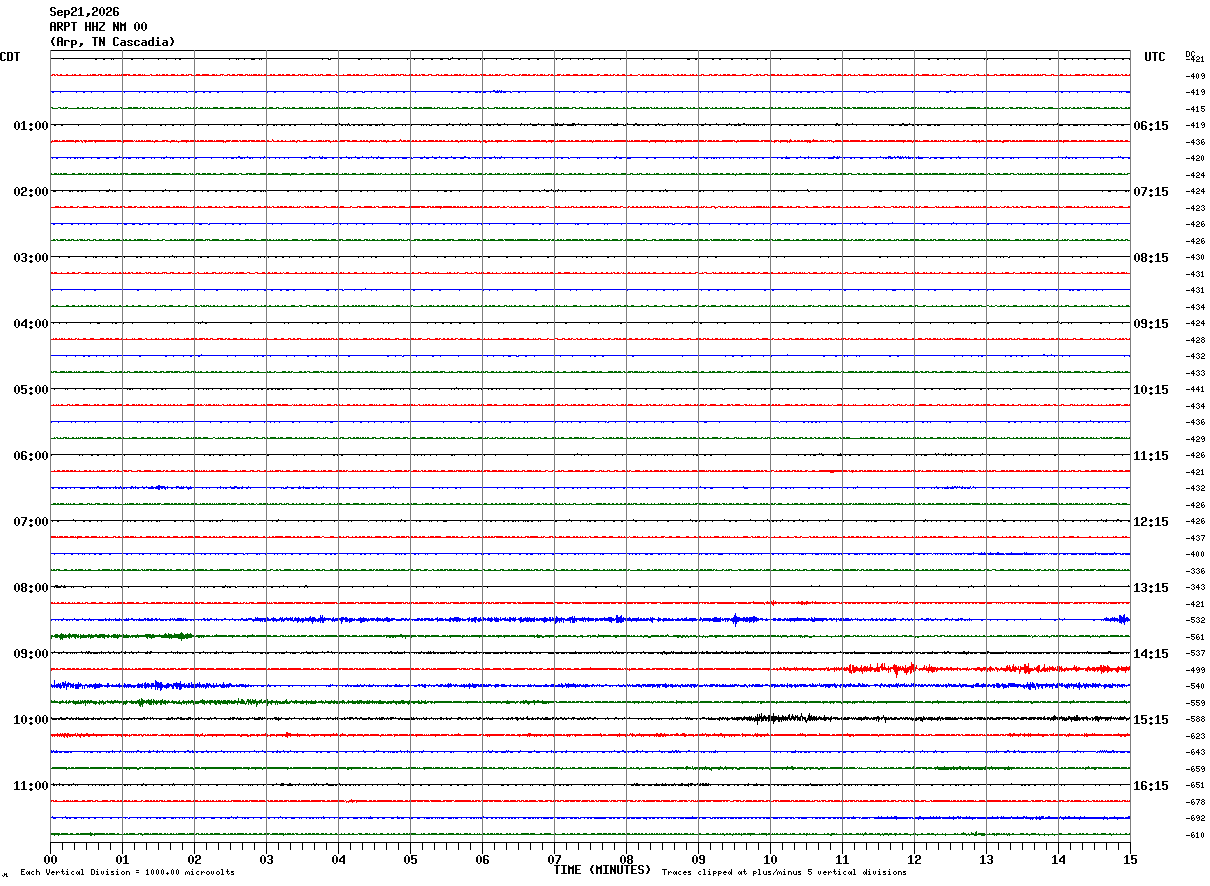Click the 09:00 CDT row label
The width and height of the screenshot is (1210, 886).
31,654
